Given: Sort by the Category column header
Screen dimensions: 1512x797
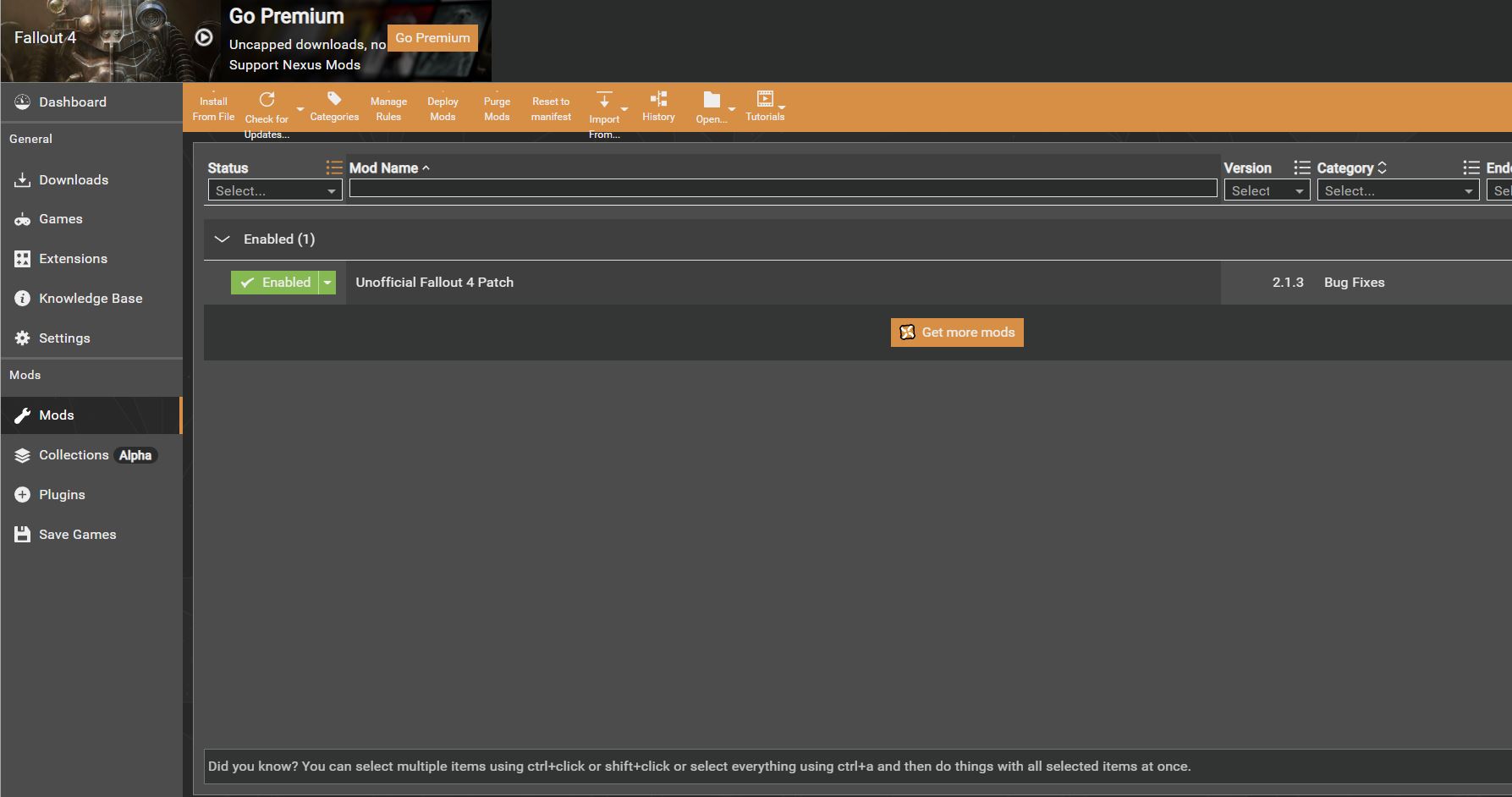Looking at the screenshot, I should [x=1351, y=168].
